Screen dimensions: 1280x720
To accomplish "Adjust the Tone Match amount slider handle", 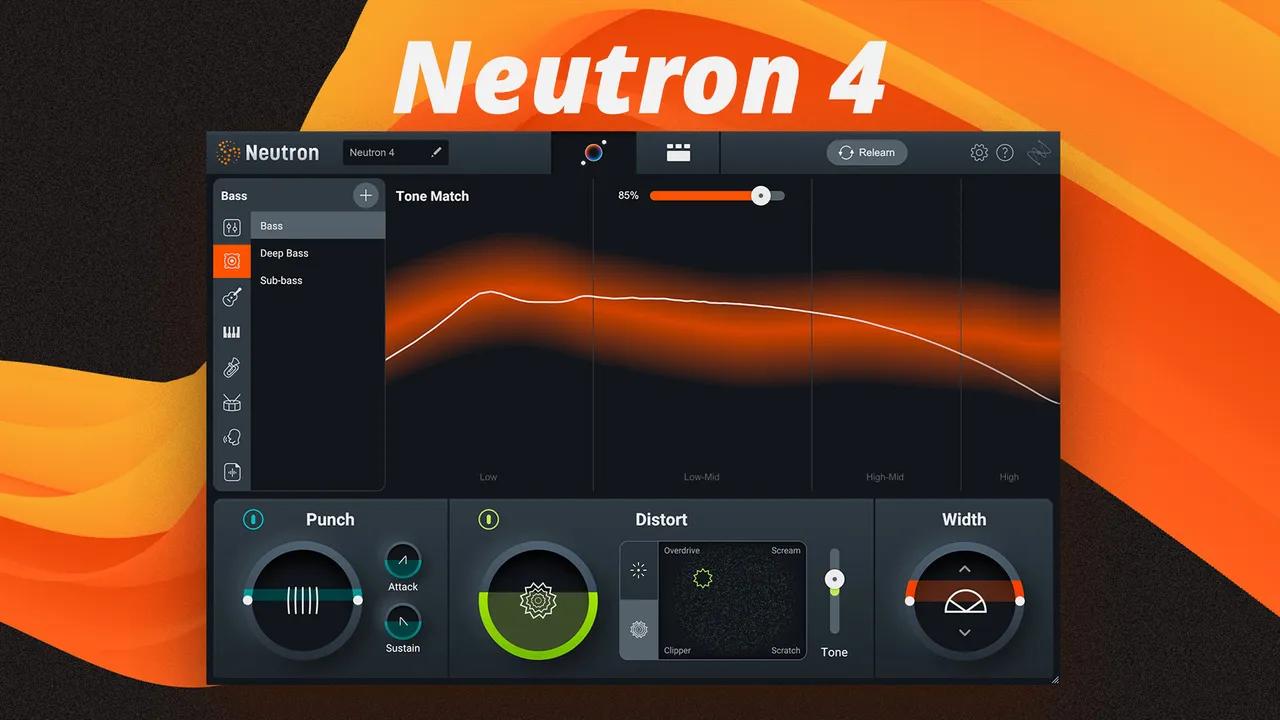I will [x=761, y=196].
